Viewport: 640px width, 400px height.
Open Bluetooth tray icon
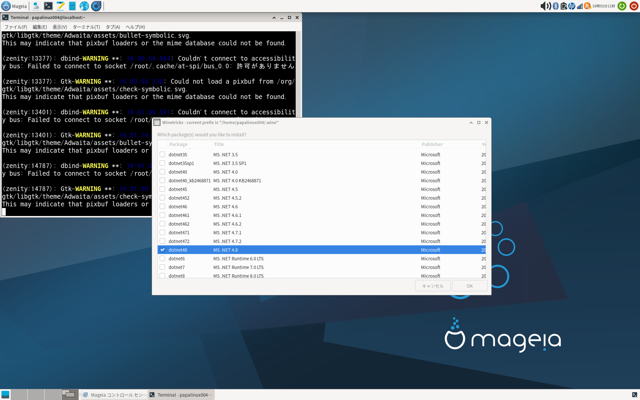556,6
